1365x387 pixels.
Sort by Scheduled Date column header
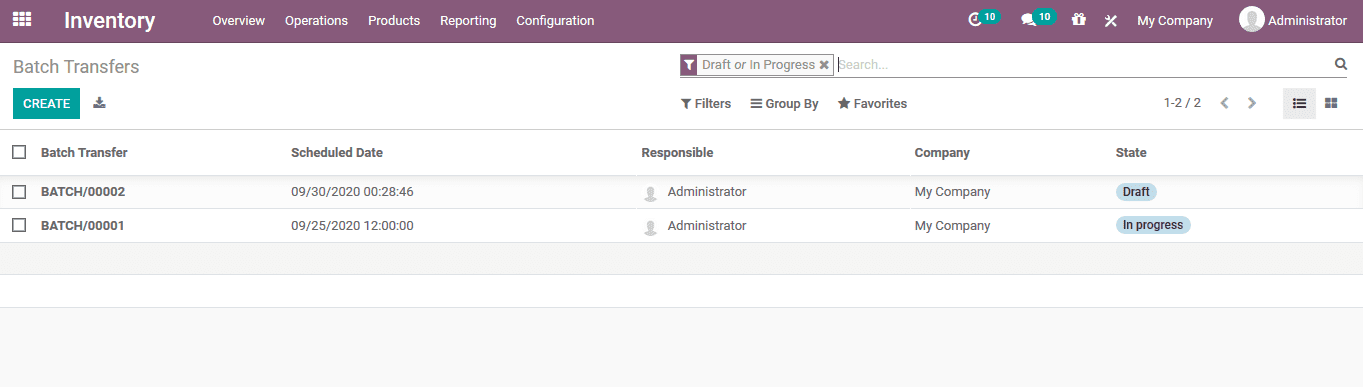337,153
